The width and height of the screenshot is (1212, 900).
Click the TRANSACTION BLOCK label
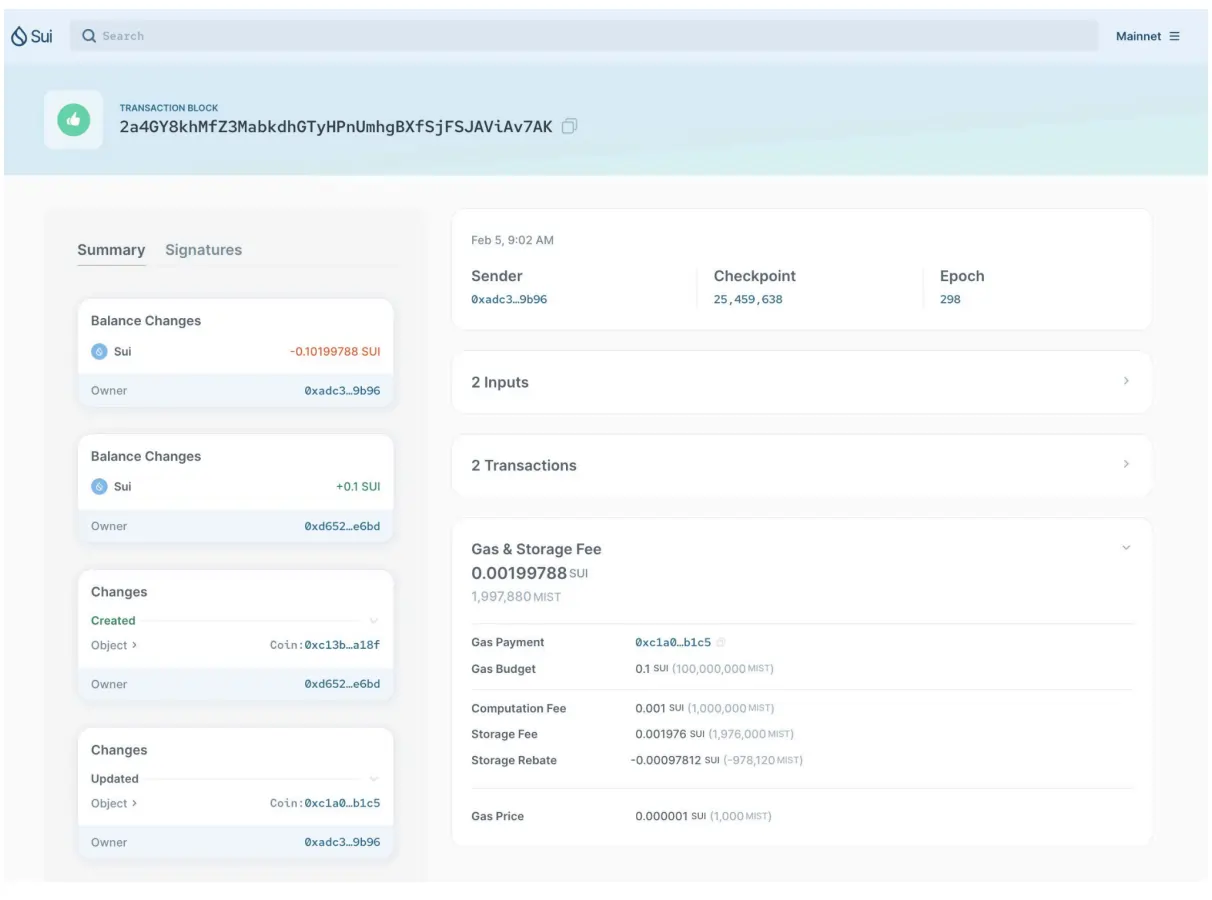click(169, 108)
